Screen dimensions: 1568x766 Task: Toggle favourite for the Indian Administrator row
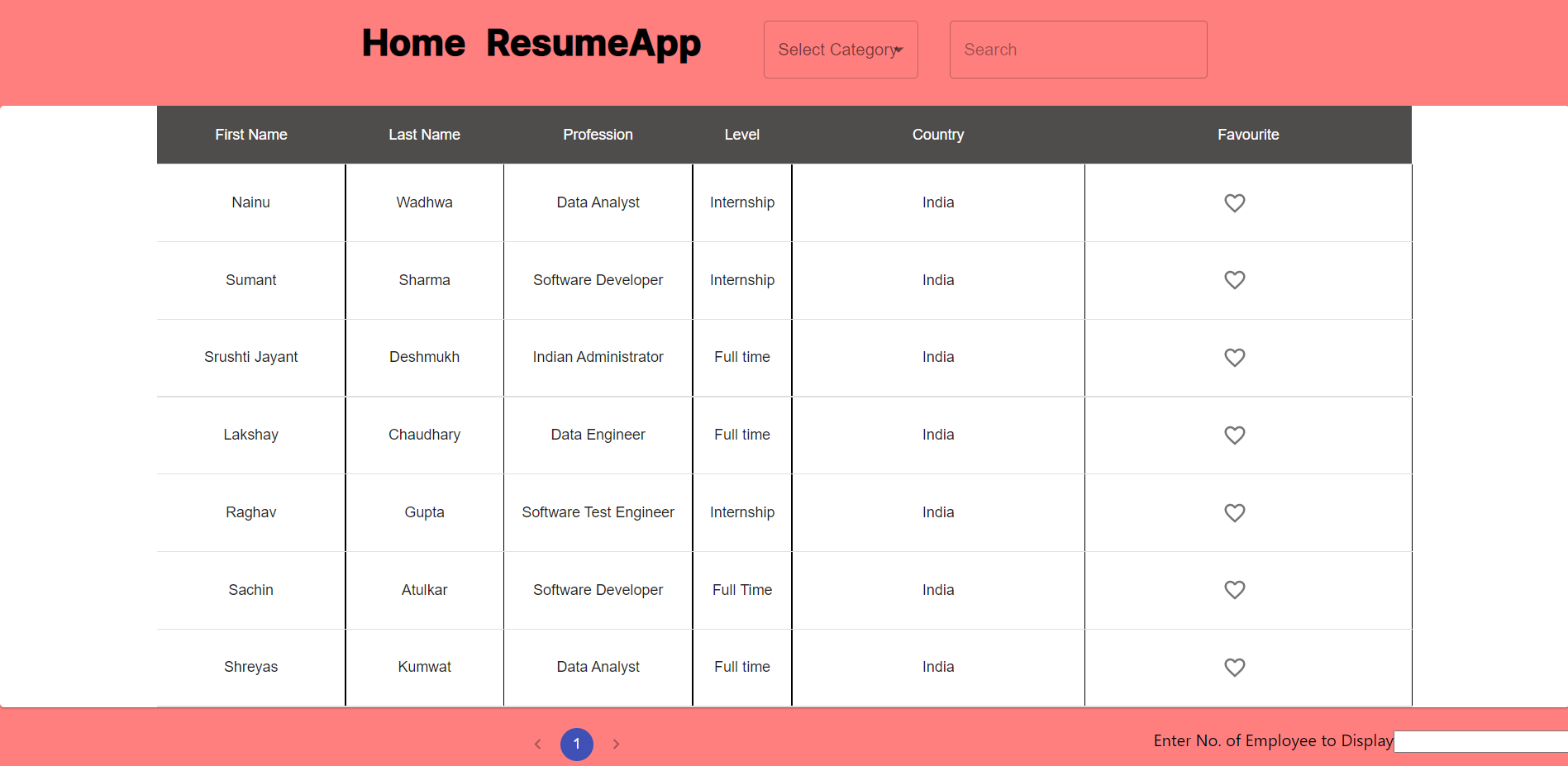click(1234, 357)
